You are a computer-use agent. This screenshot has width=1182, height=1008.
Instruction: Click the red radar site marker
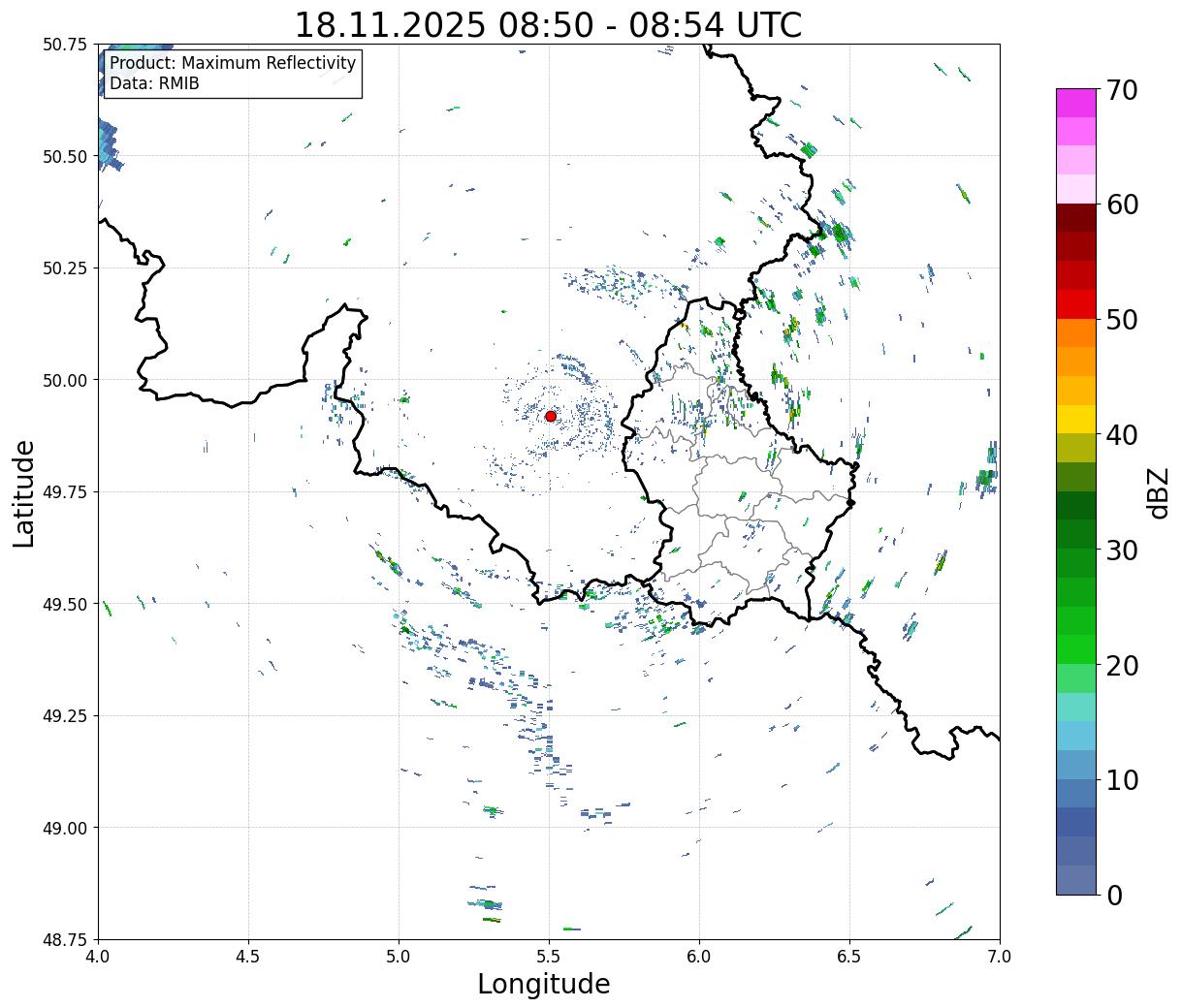[x=550, y=416]
